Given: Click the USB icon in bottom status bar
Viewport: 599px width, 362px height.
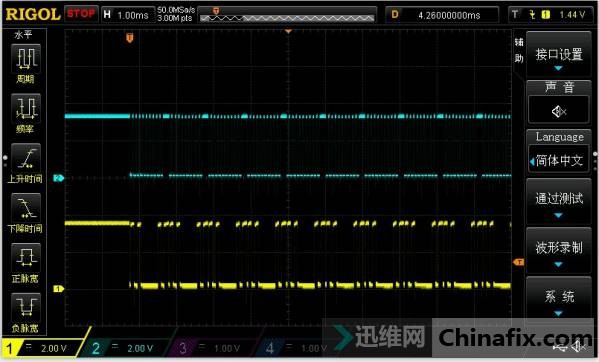Looking at the screenshot, I should [560, 347].
